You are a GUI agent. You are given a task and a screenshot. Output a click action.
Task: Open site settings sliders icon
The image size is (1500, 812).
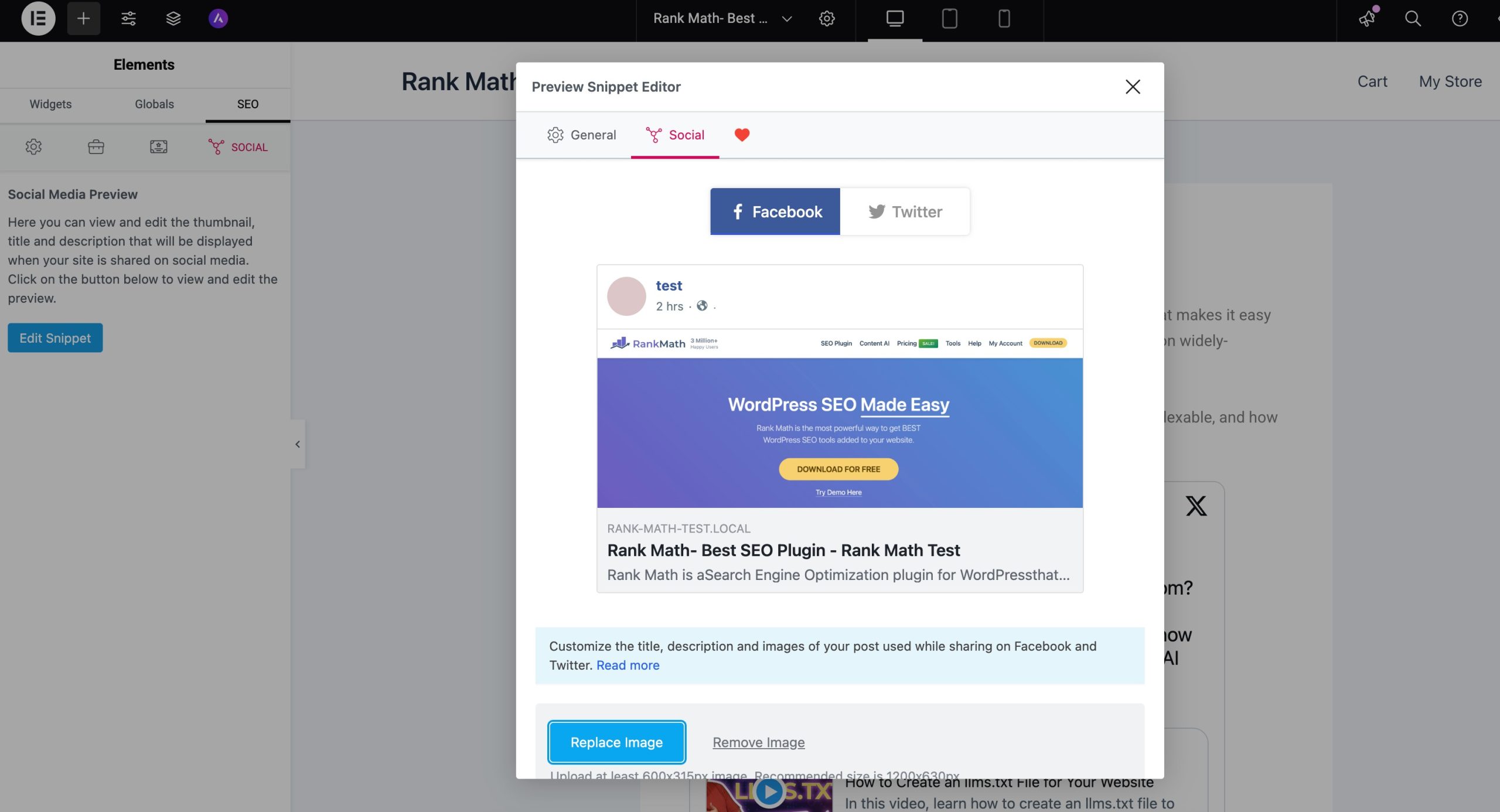[x=128, y=19]
